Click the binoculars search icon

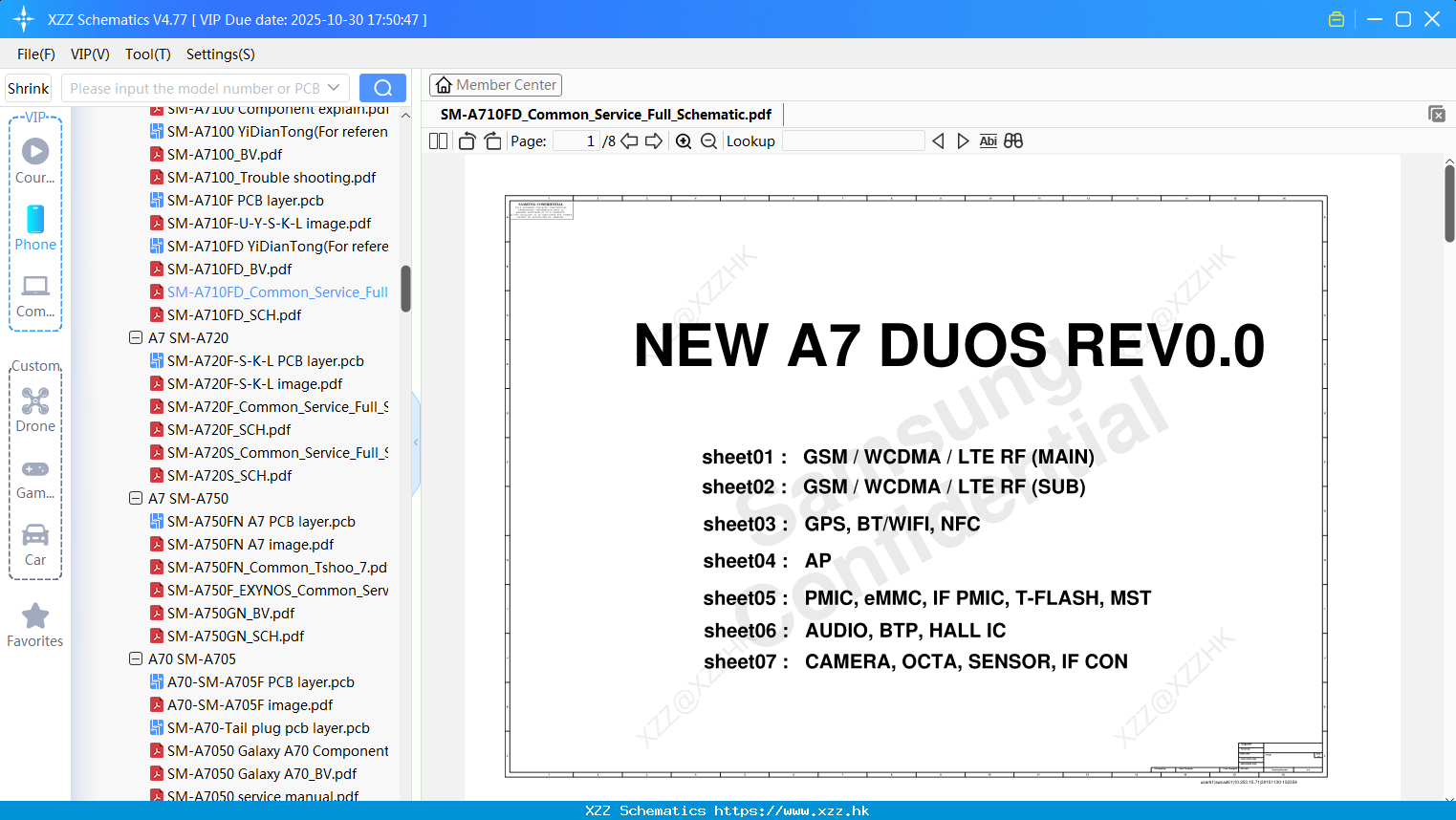tap(1013, 141)
